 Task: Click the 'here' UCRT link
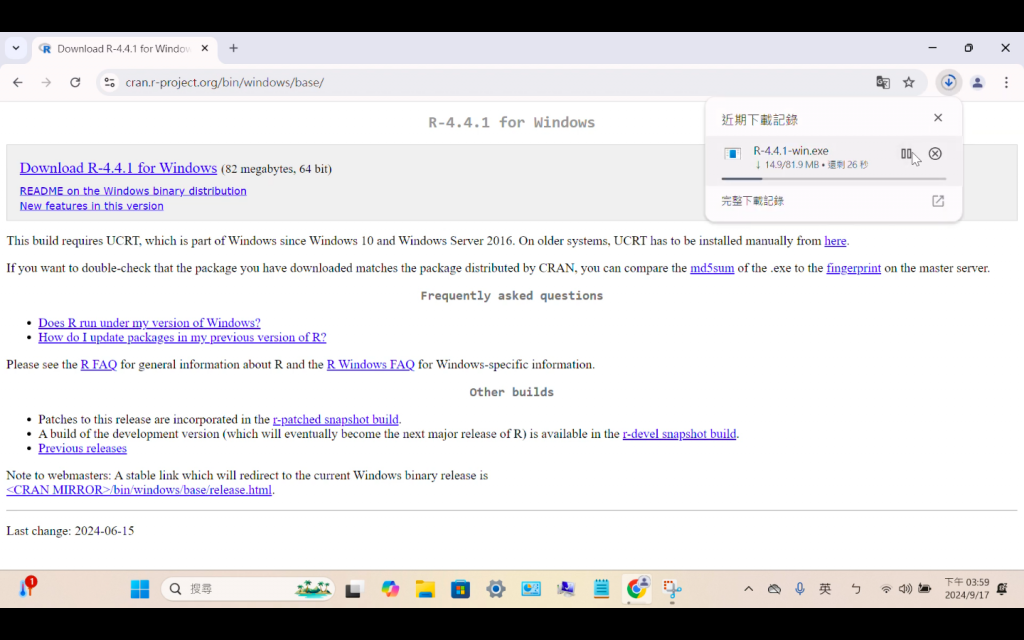835,241
